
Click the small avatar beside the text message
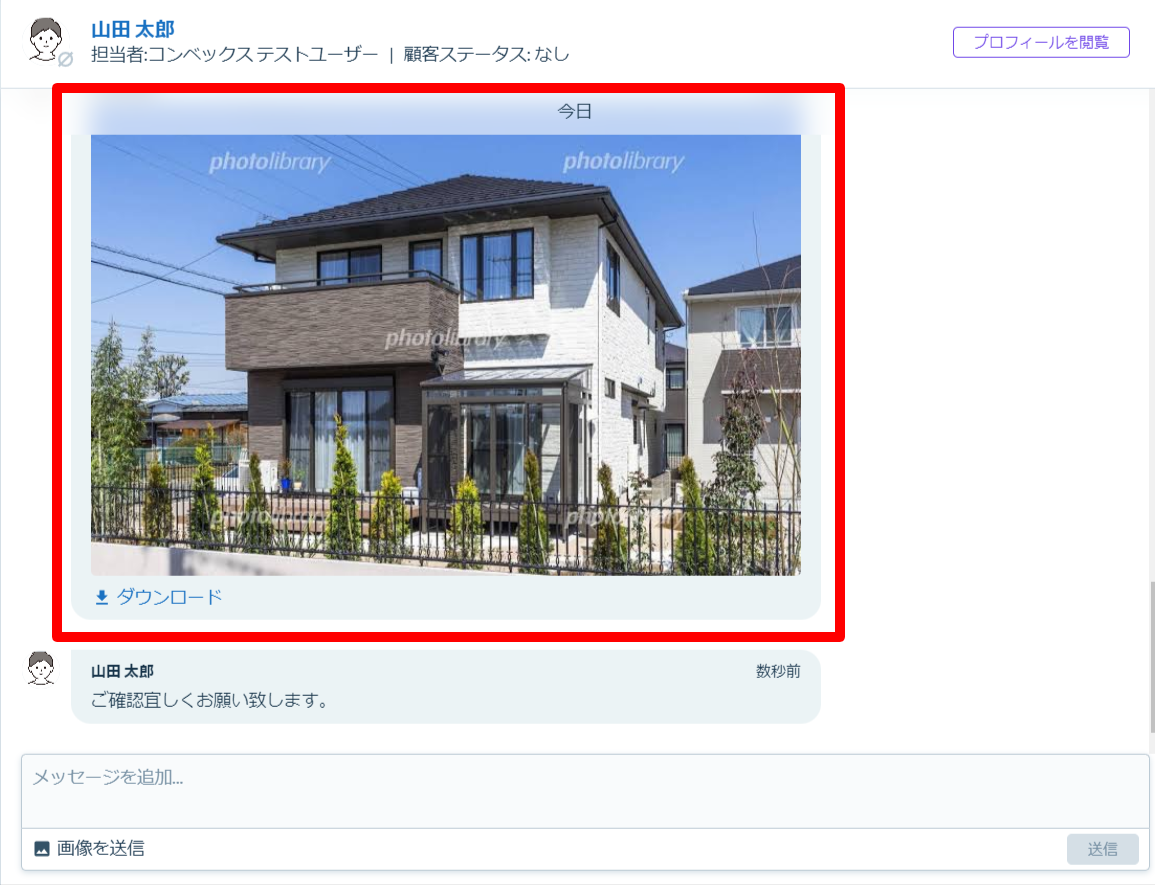coord(41,668)
